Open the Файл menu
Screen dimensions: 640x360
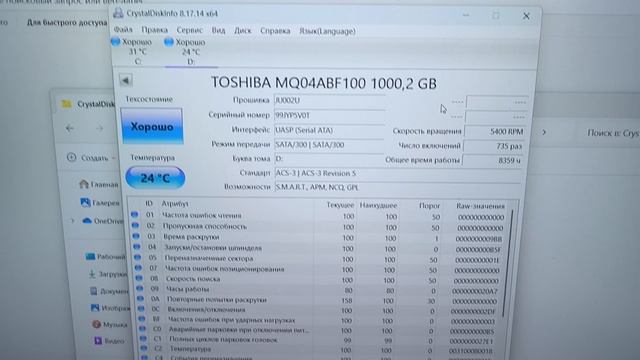pos(123,30)
